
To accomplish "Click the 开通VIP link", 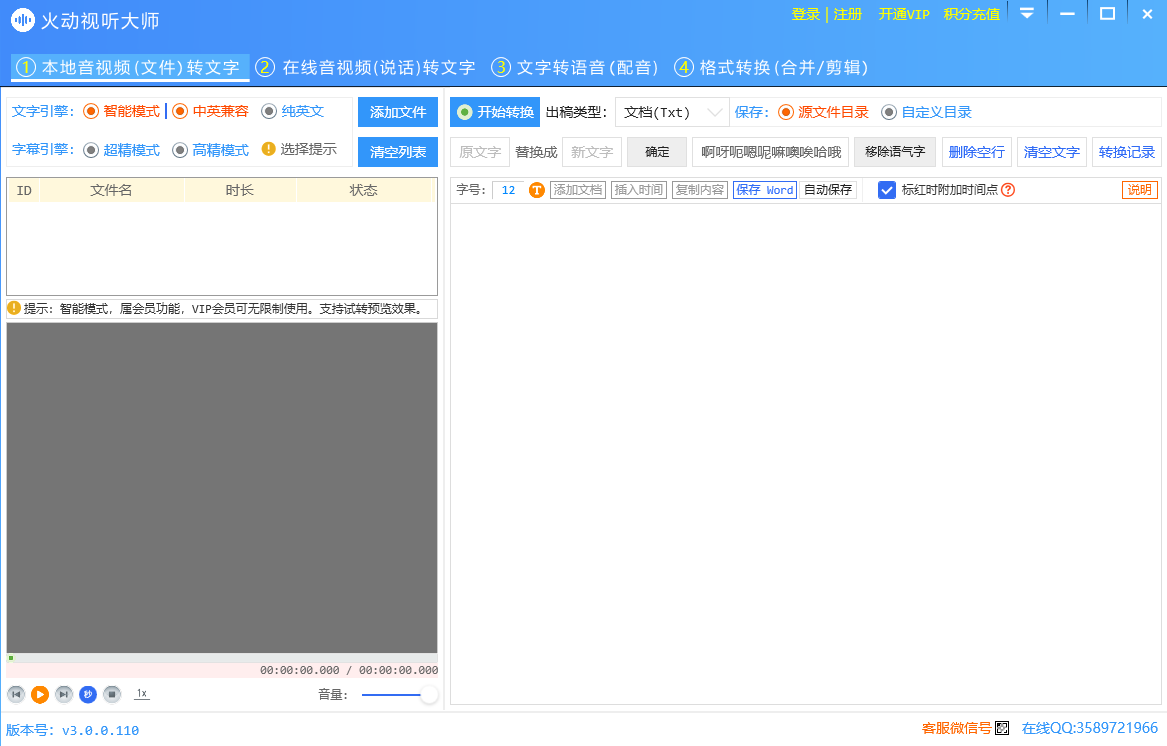I will tap(904, 14).
